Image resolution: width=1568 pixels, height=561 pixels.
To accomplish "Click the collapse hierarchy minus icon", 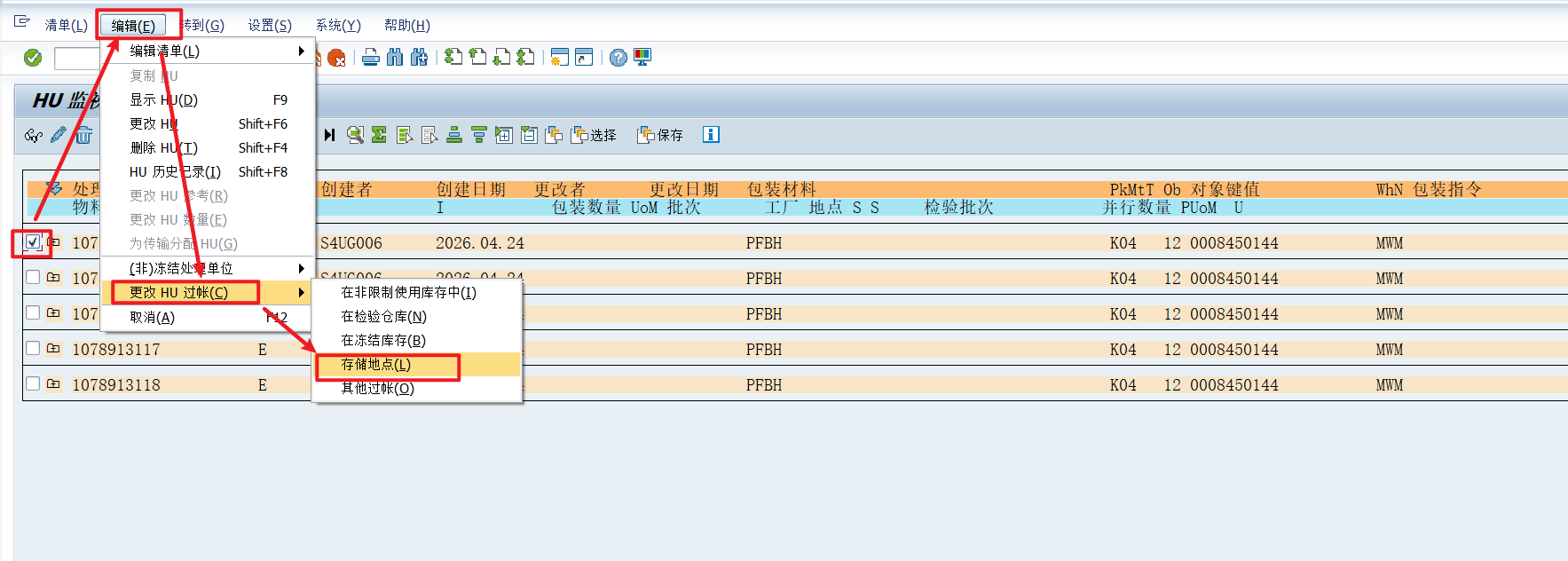I will [x=529, y=135].
